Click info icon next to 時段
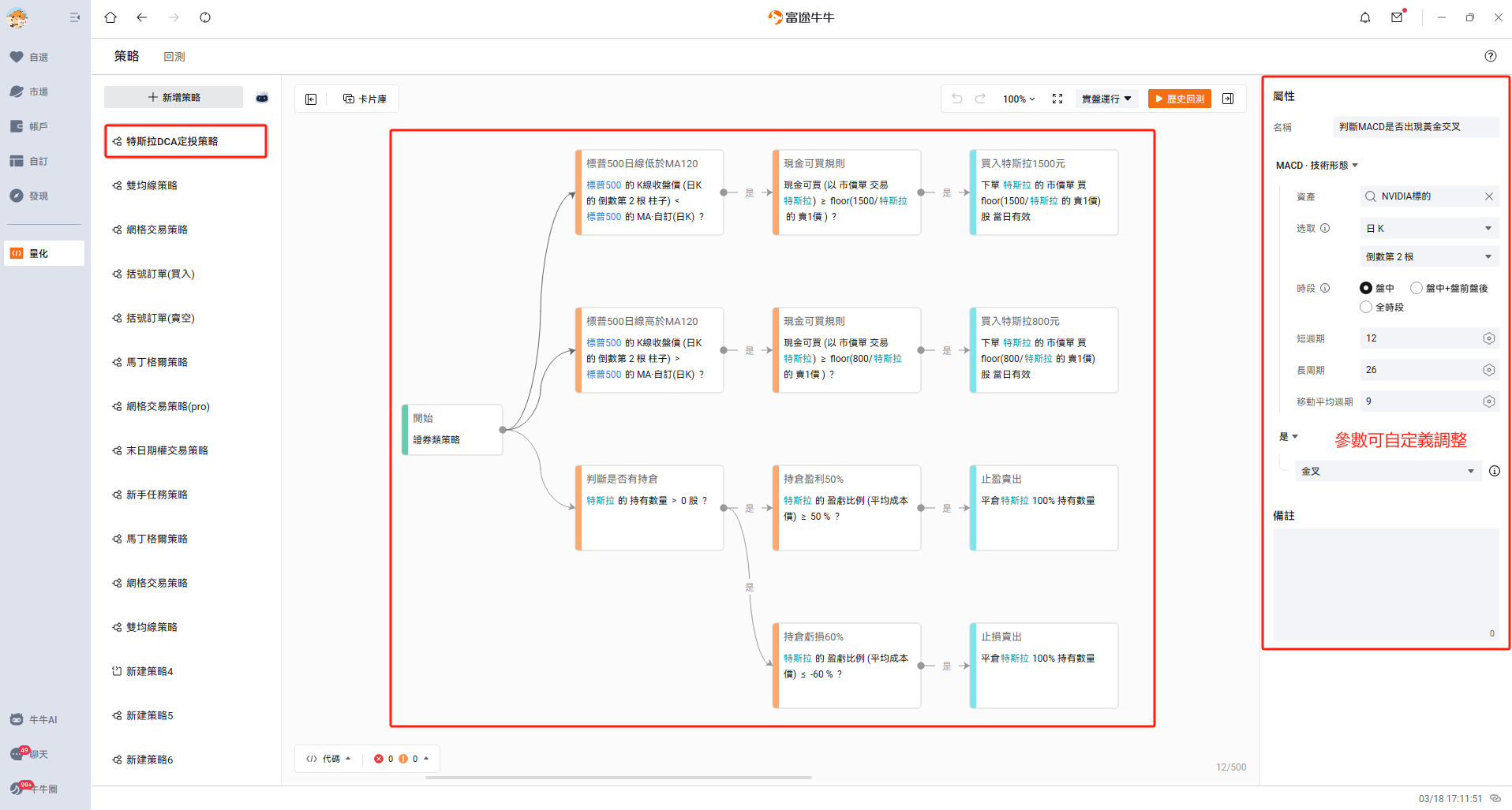Viewport: 1512px width, 810px height. [x=1325, y=288]
